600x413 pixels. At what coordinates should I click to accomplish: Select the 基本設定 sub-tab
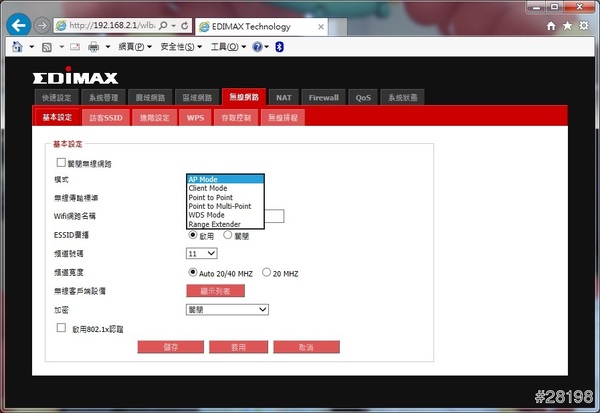click(x=57, y=117)
